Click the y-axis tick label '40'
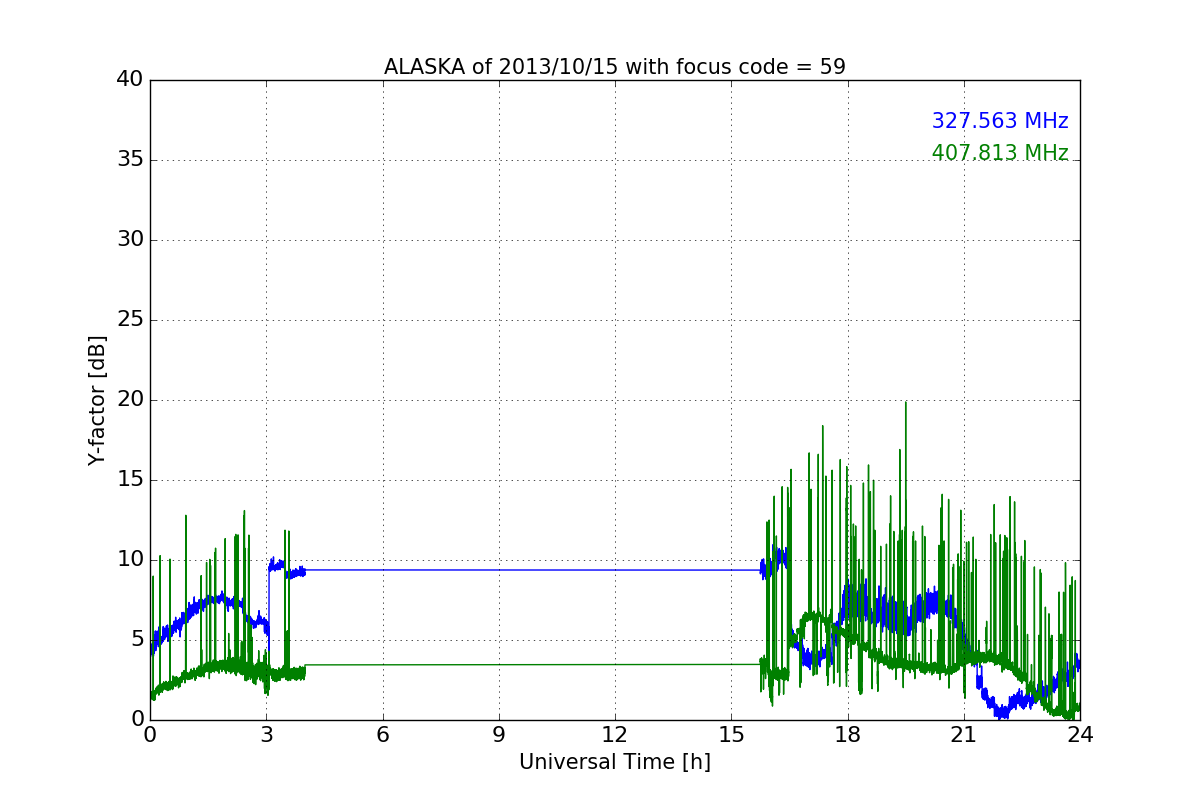Viewport: 1200px width, 800px height. pos(131,80)
